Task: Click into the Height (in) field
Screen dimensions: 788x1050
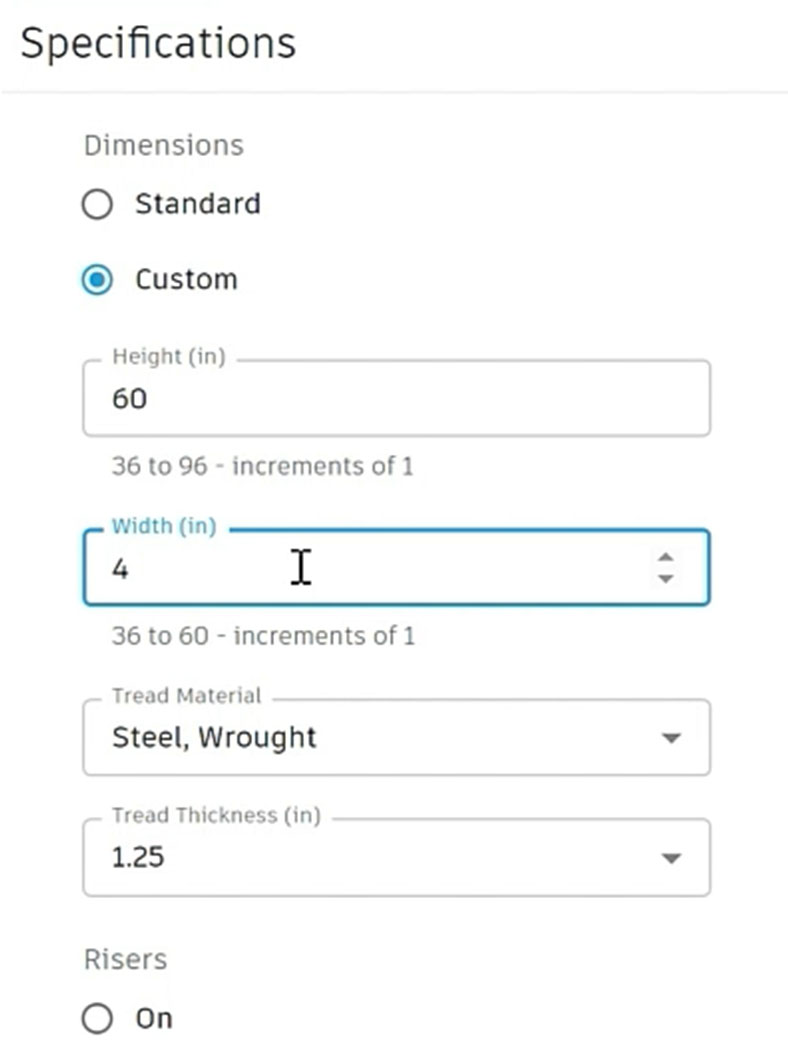Action: click(395, 399)
